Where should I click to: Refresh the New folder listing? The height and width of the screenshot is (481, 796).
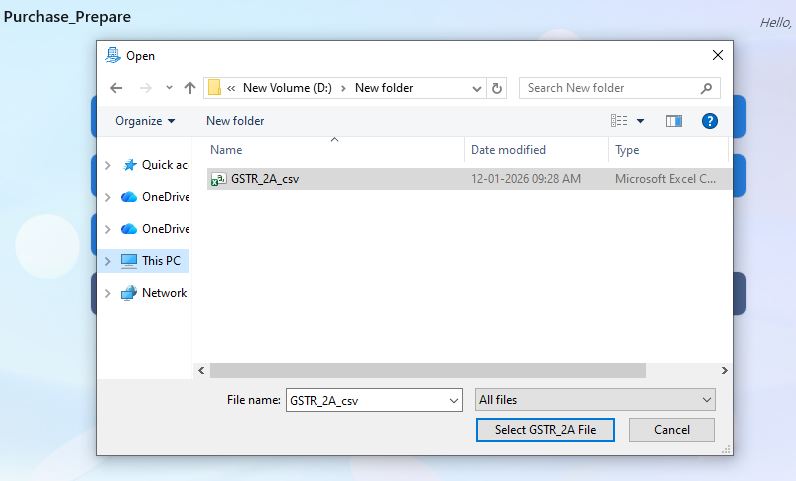click(x=498, y=88)
